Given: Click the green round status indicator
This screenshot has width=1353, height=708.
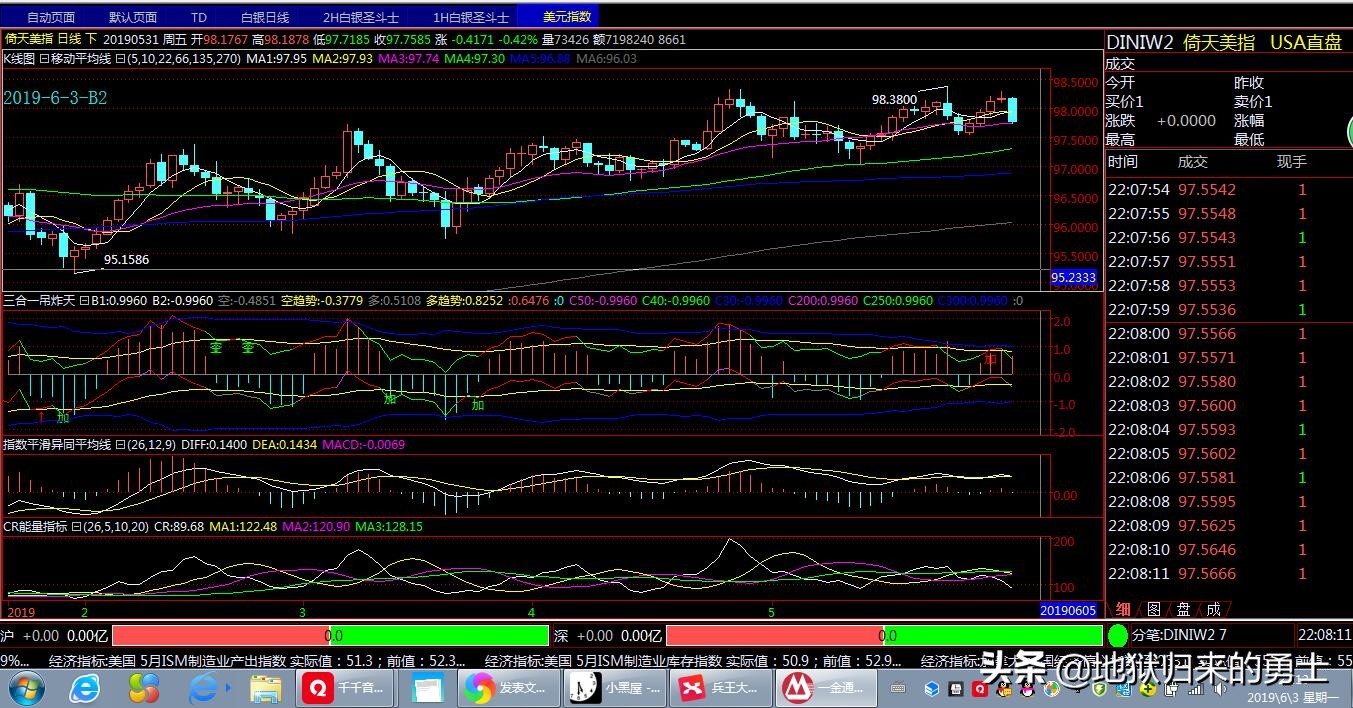Looking at the screenshot, I should [x=1118, y=635].
